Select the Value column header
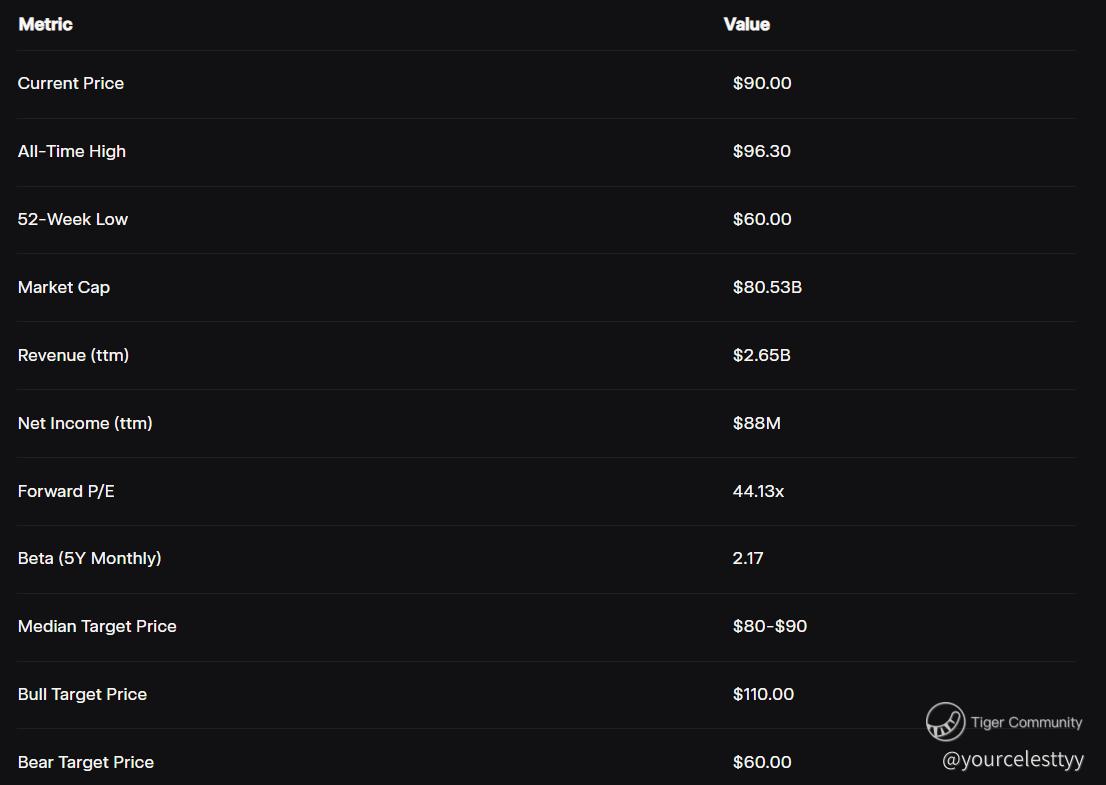This screenshot has height=785, width=1106. [x=746, y=24]
